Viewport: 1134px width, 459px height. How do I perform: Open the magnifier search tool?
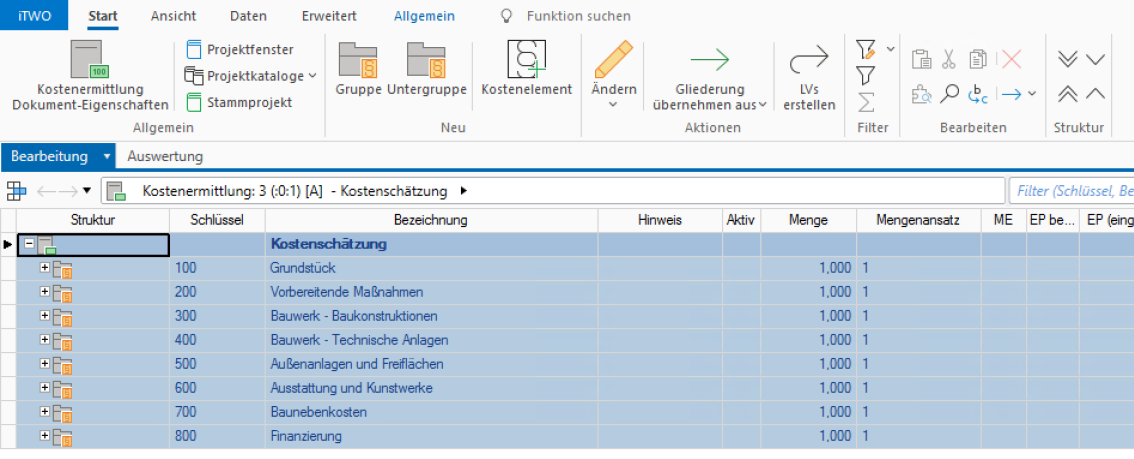coord(950,94)
